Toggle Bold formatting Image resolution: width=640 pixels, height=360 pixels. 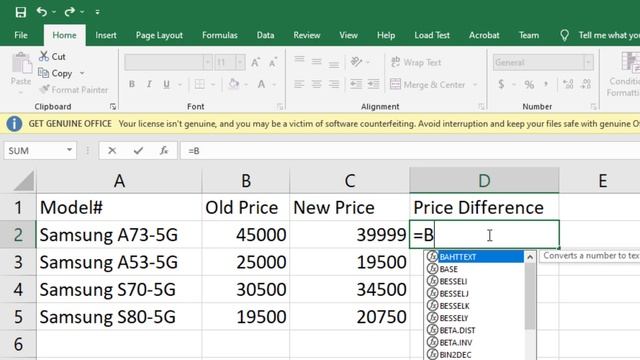(x=131, y=84)
